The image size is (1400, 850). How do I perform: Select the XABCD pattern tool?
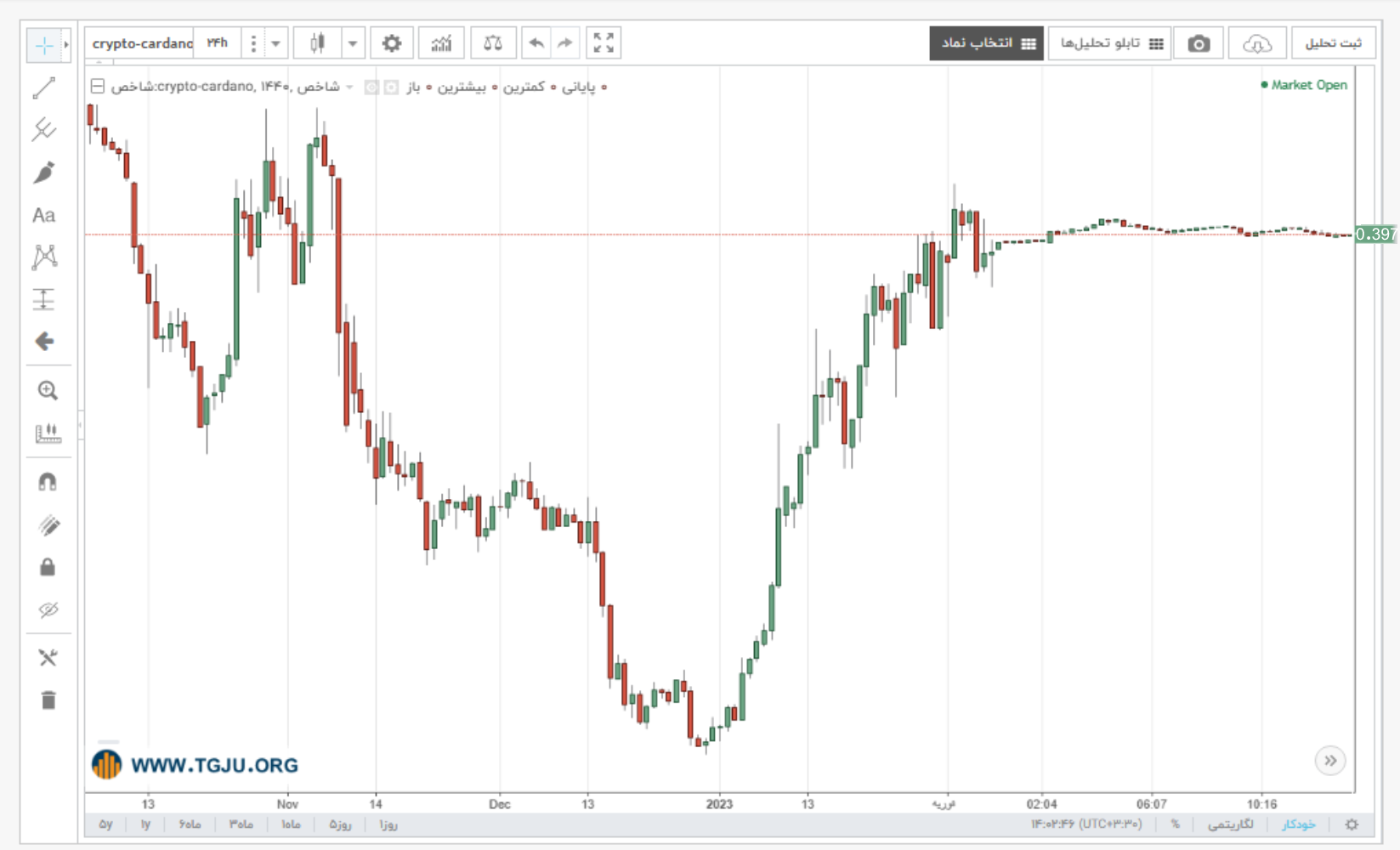(44, 257)
